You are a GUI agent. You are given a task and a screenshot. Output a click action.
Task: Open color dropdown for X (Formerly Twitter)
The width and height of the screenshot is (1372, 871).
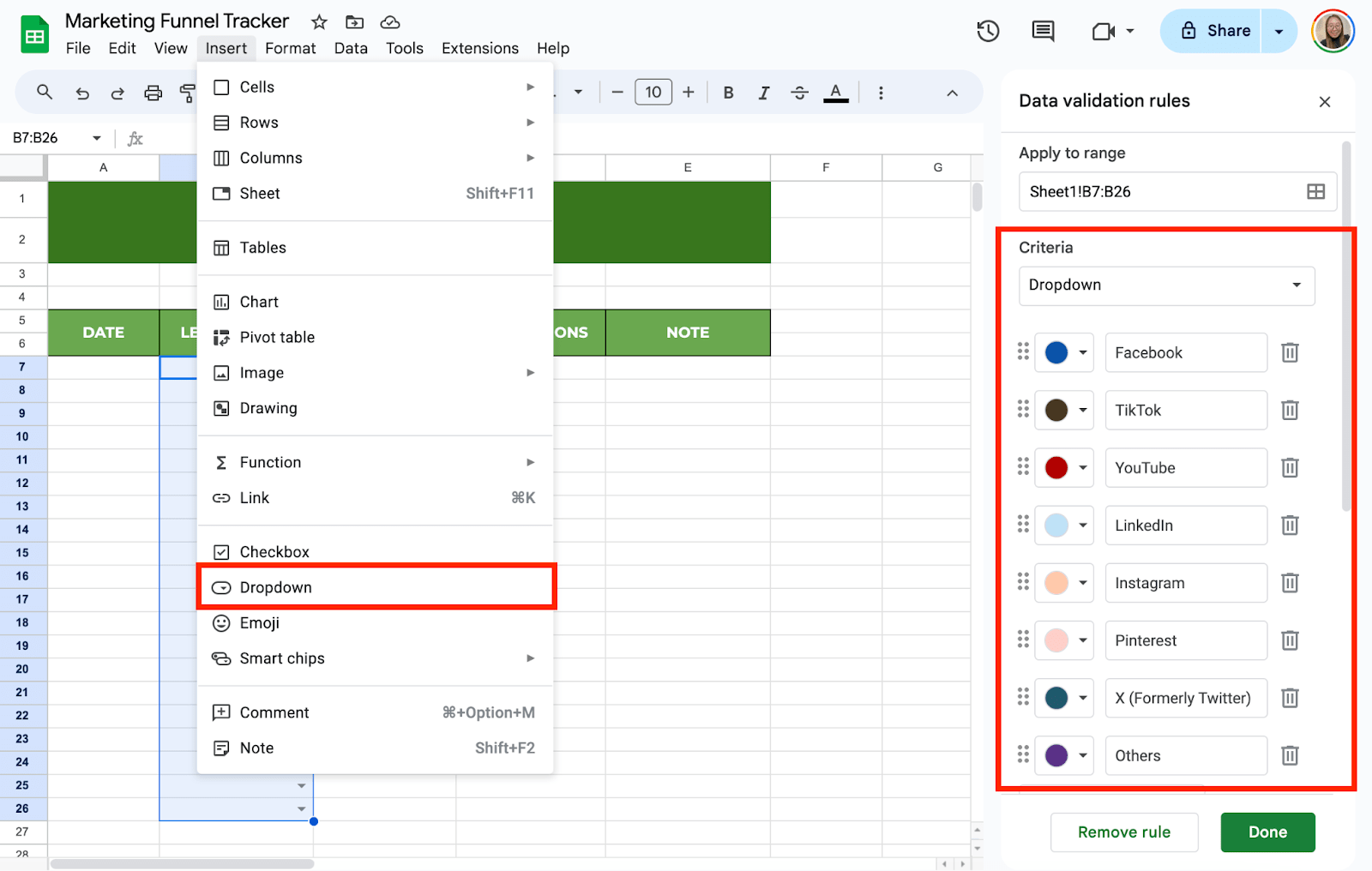tap(1064, 698)
